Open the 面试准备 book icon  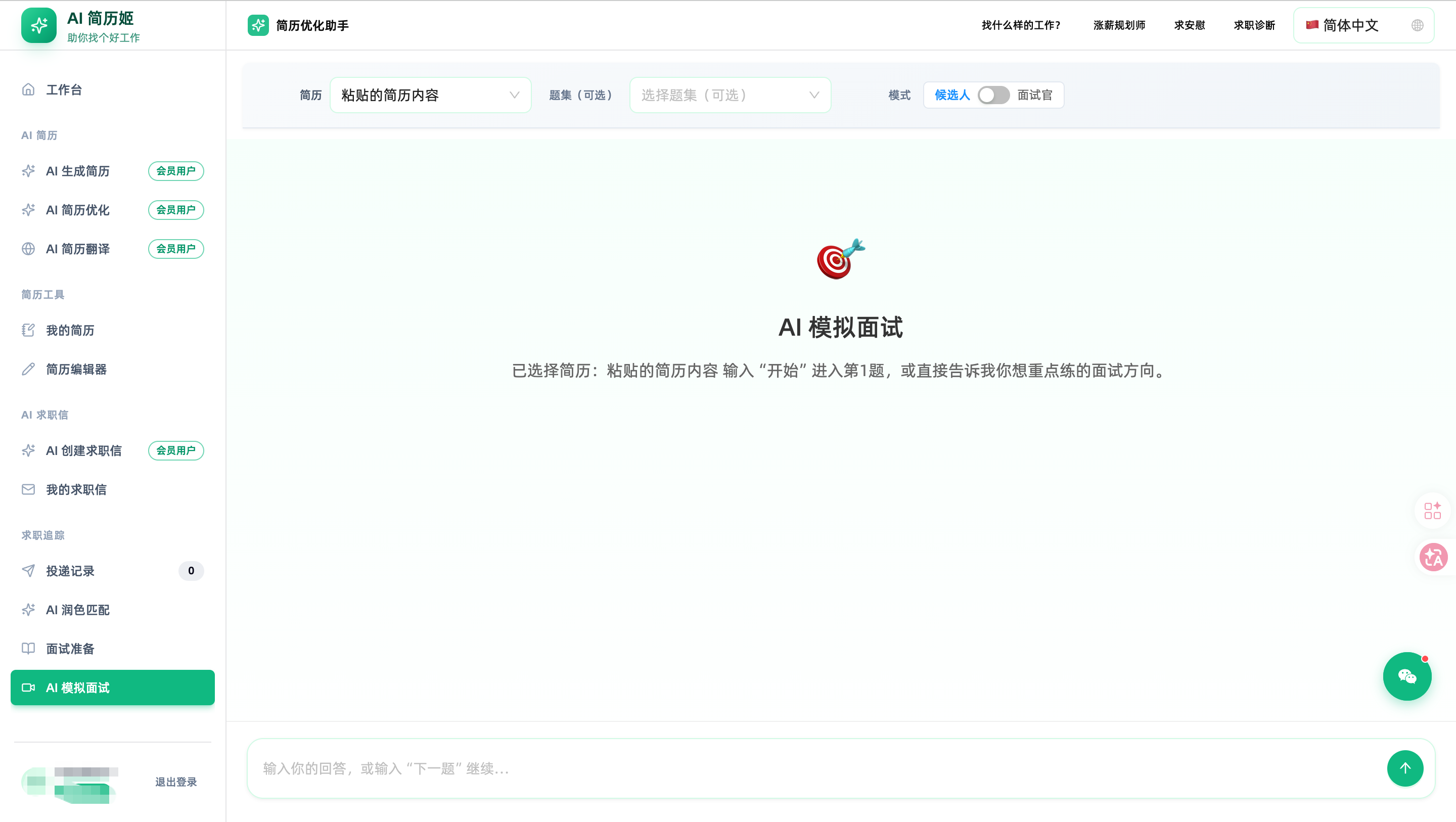click(x=28, y=649)
